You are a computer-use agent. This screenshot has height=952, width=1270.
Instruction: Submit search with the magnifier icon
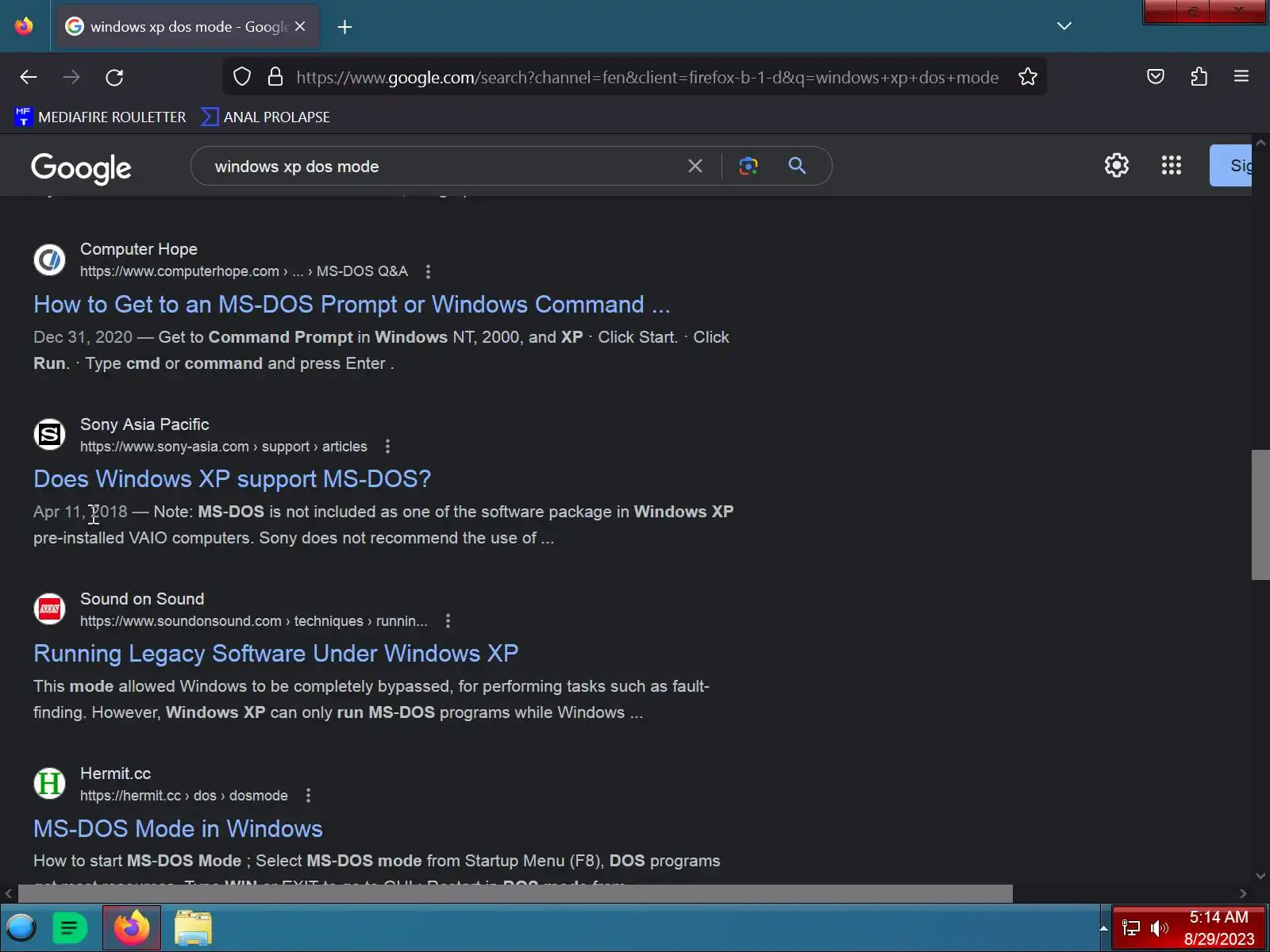797,166
